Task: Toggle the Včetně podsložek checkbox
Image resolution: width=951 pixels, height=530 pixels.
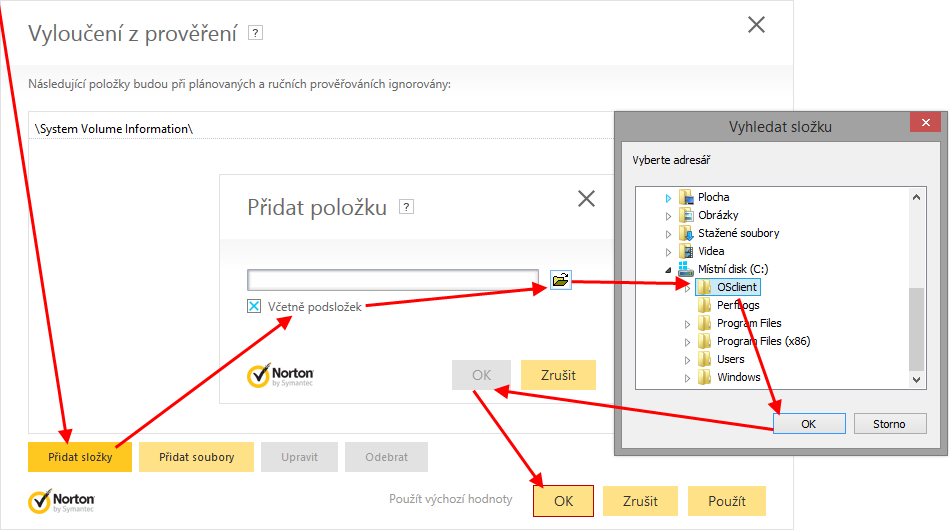Action: 254,306
